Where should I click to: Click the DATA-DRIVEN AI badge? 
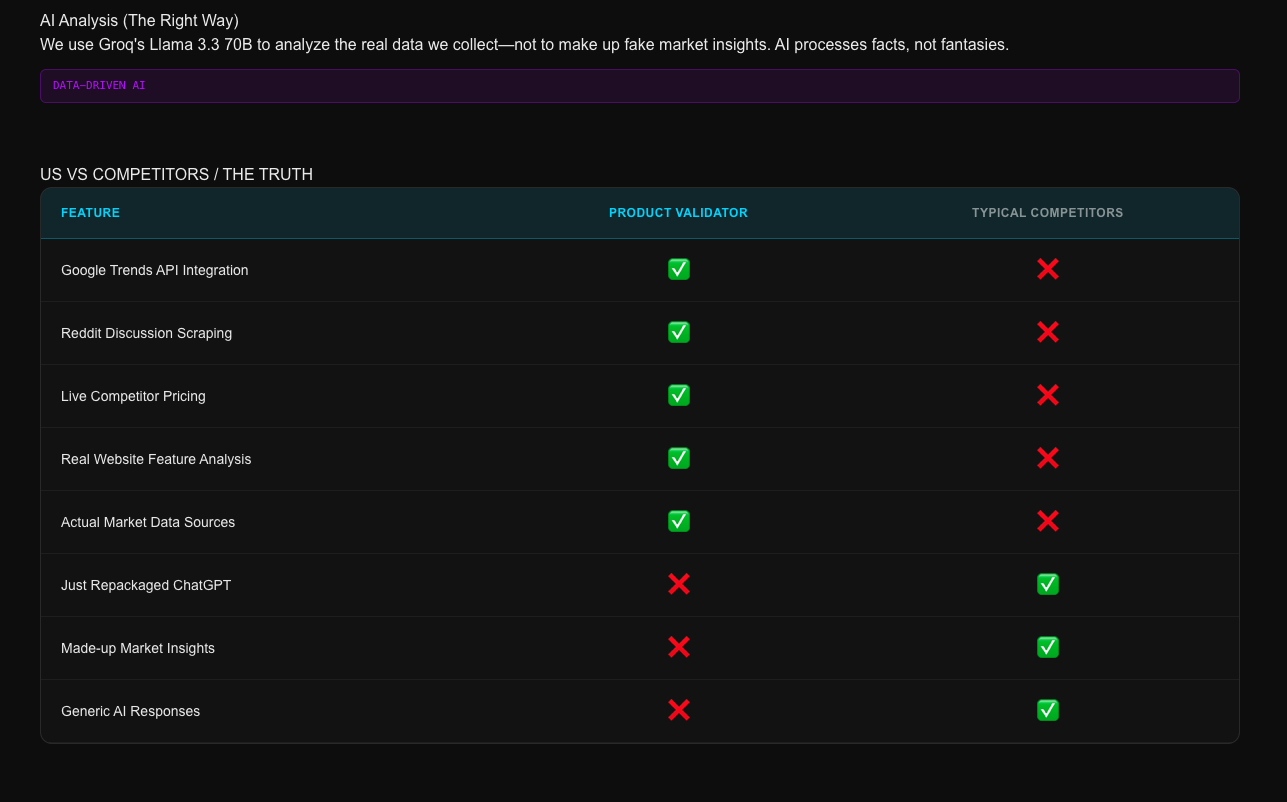97,86
